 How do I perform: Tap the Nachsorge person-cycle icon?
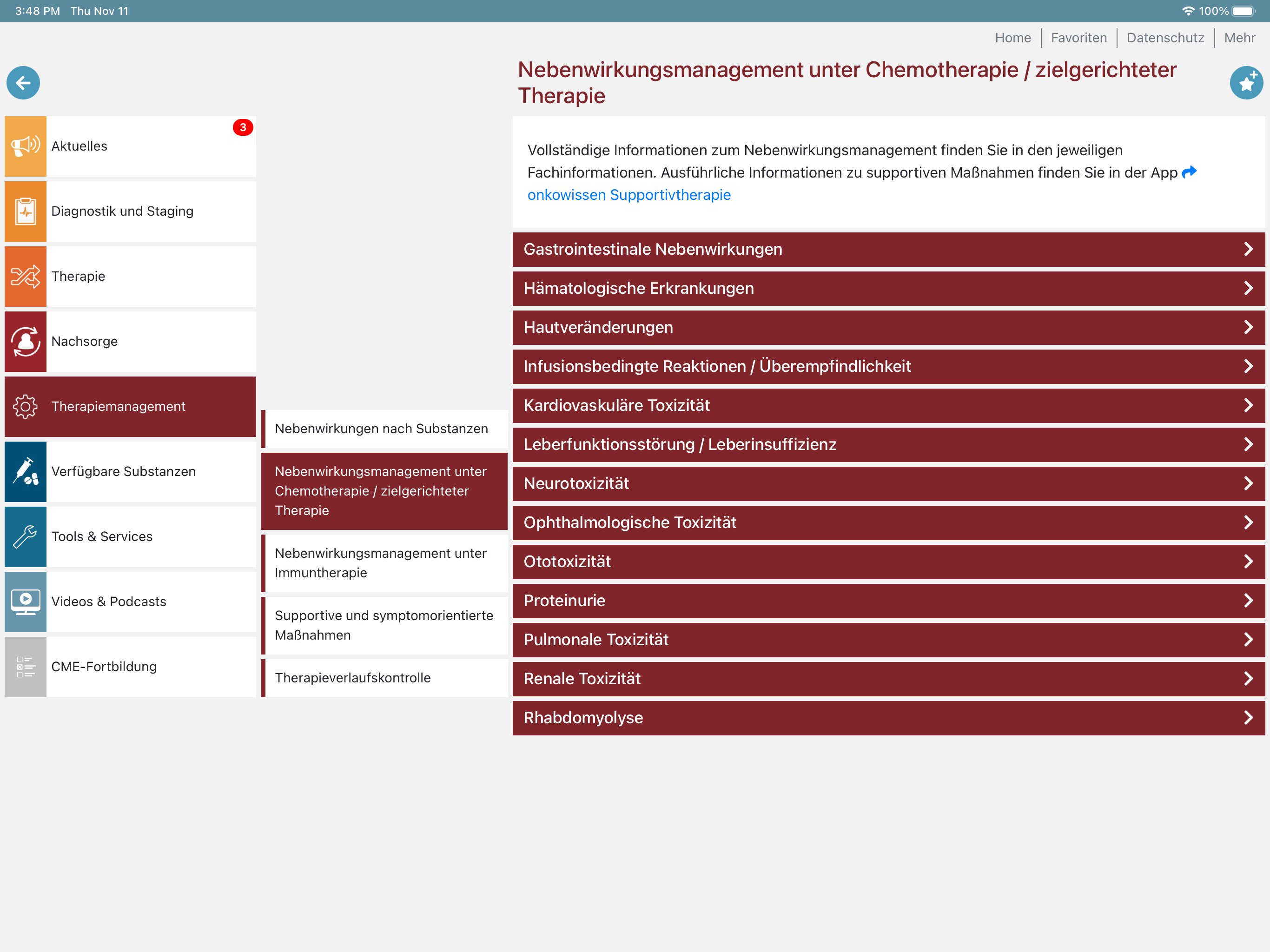25,341
